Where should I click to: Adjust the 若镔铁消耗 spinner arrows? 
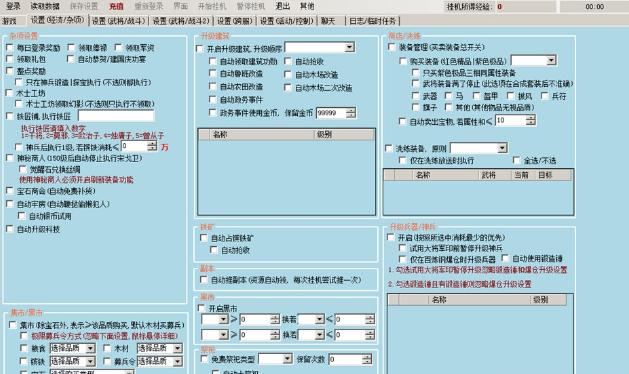(152, 146)
